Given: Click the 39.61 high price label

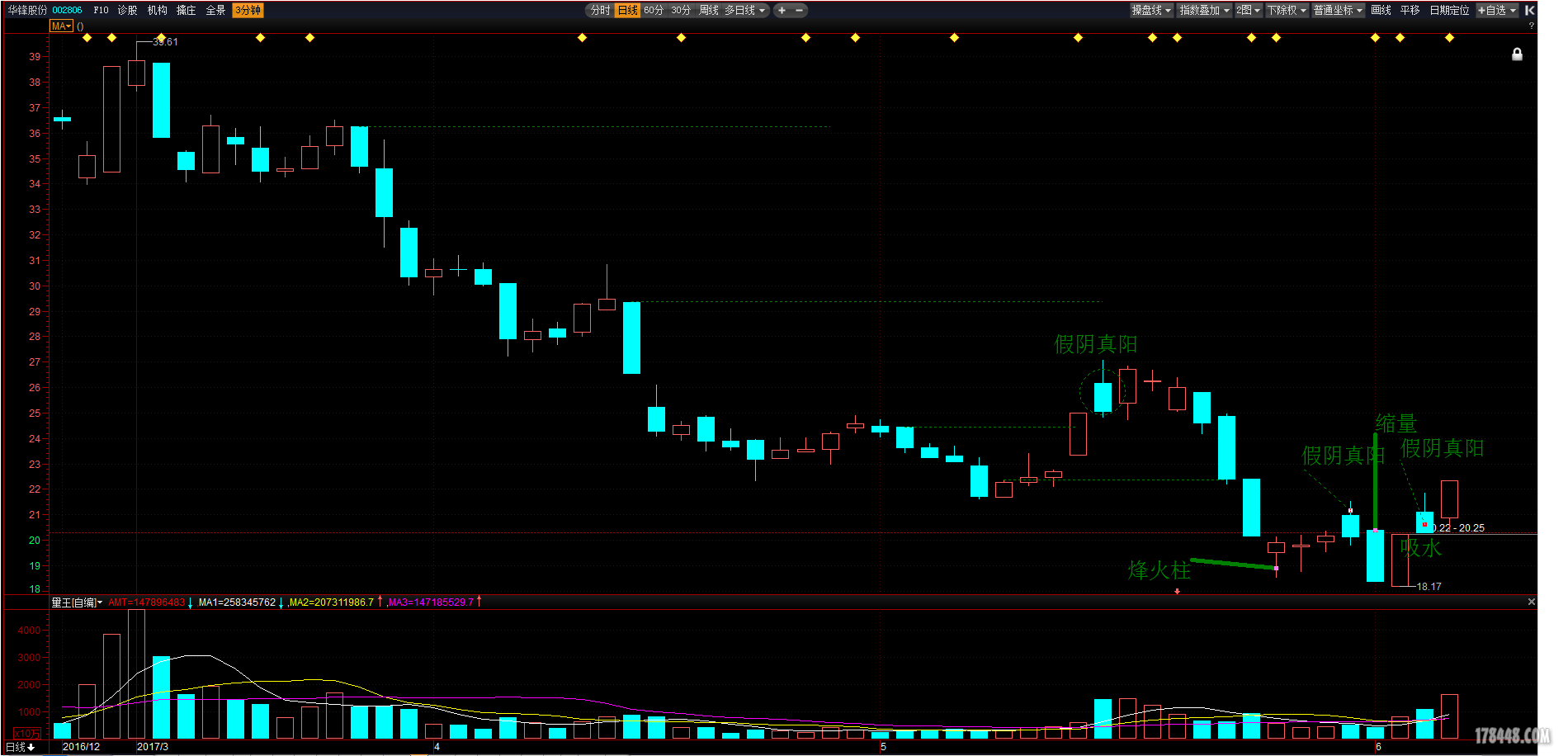Looking at the screenshot, I should 165,42.
